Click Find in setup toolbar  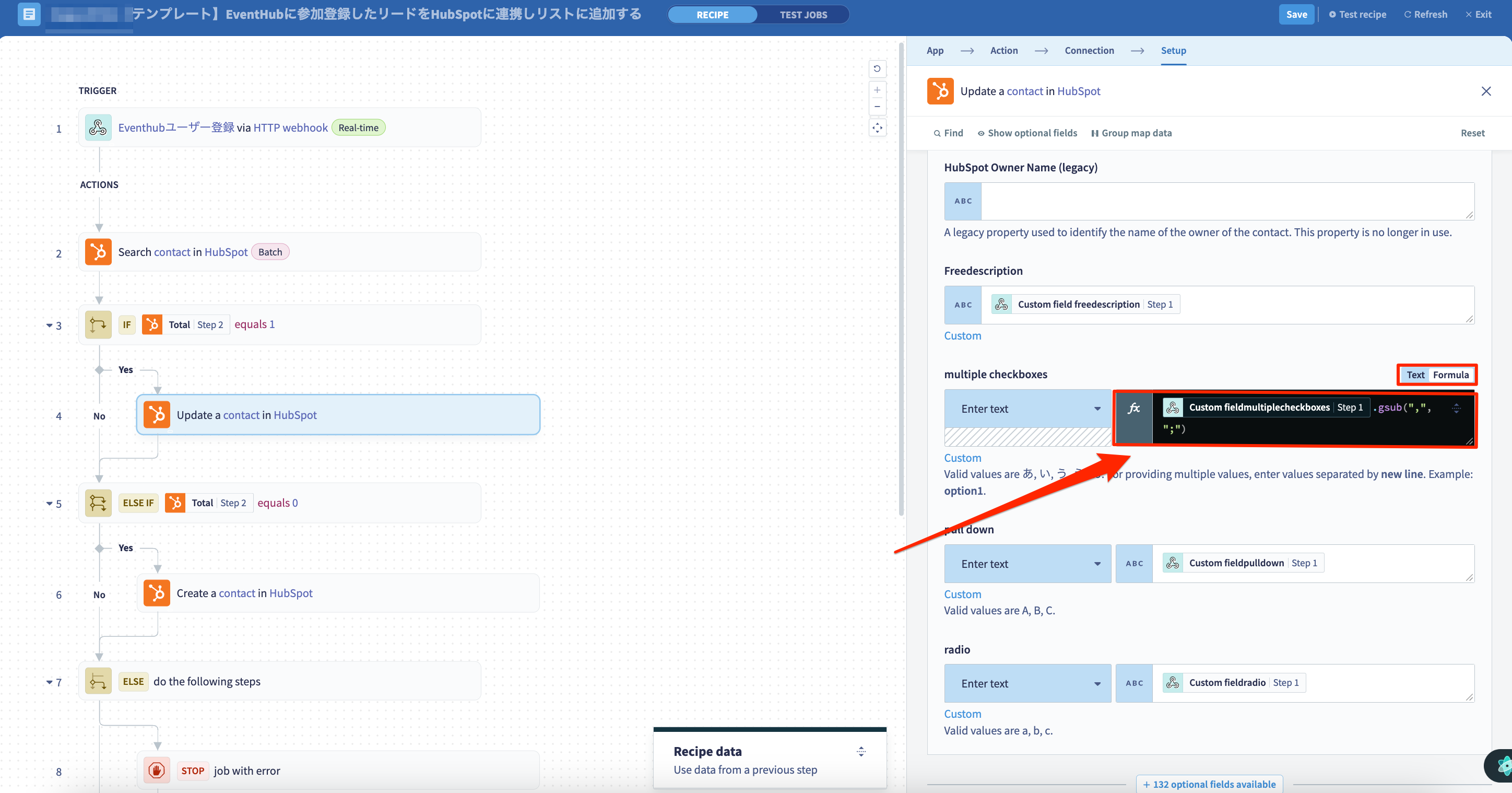948,133
